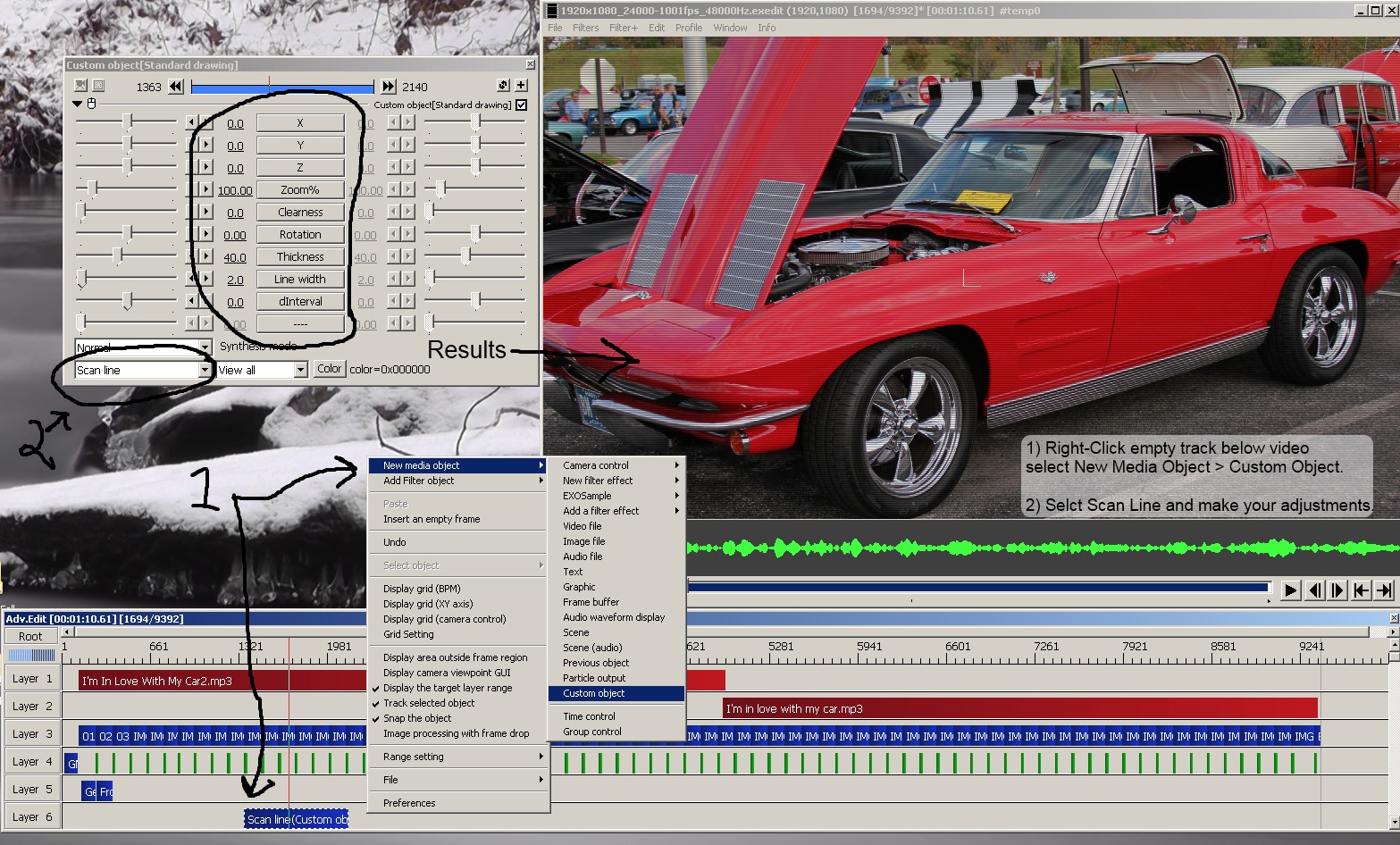The height and width of the screenshot is (845, 1400).
Task: Choose Audio waveform display option
Action: tap(616, 617)
